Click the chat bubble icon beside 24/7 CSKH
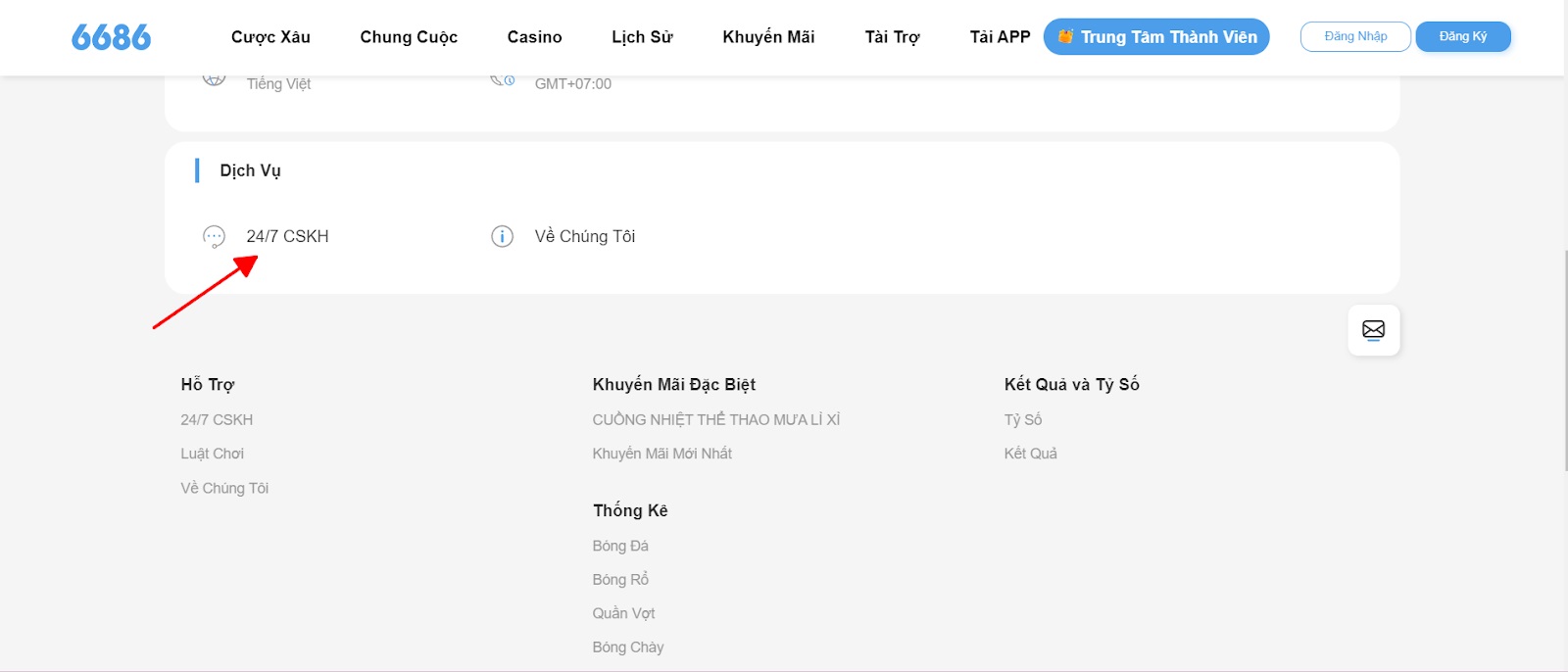 (x=214, y=236)
